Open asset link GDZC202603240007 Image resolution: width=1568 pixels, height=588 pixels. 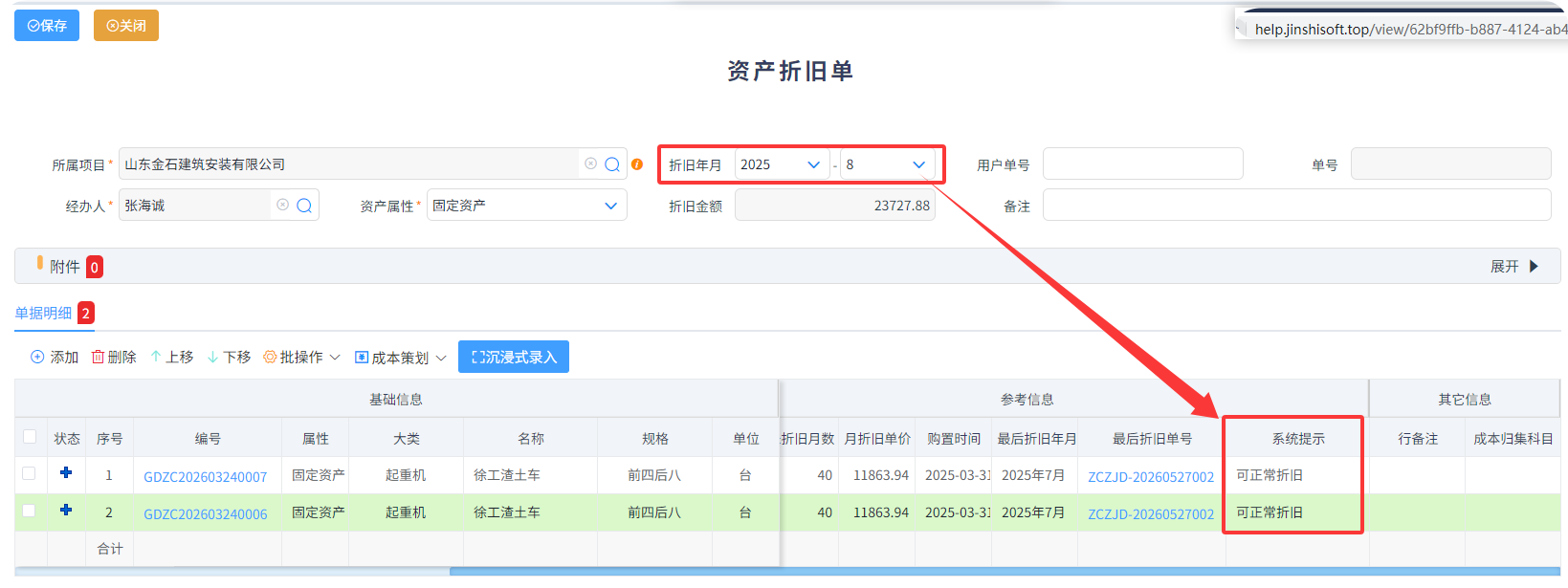[x=206, y=476]
